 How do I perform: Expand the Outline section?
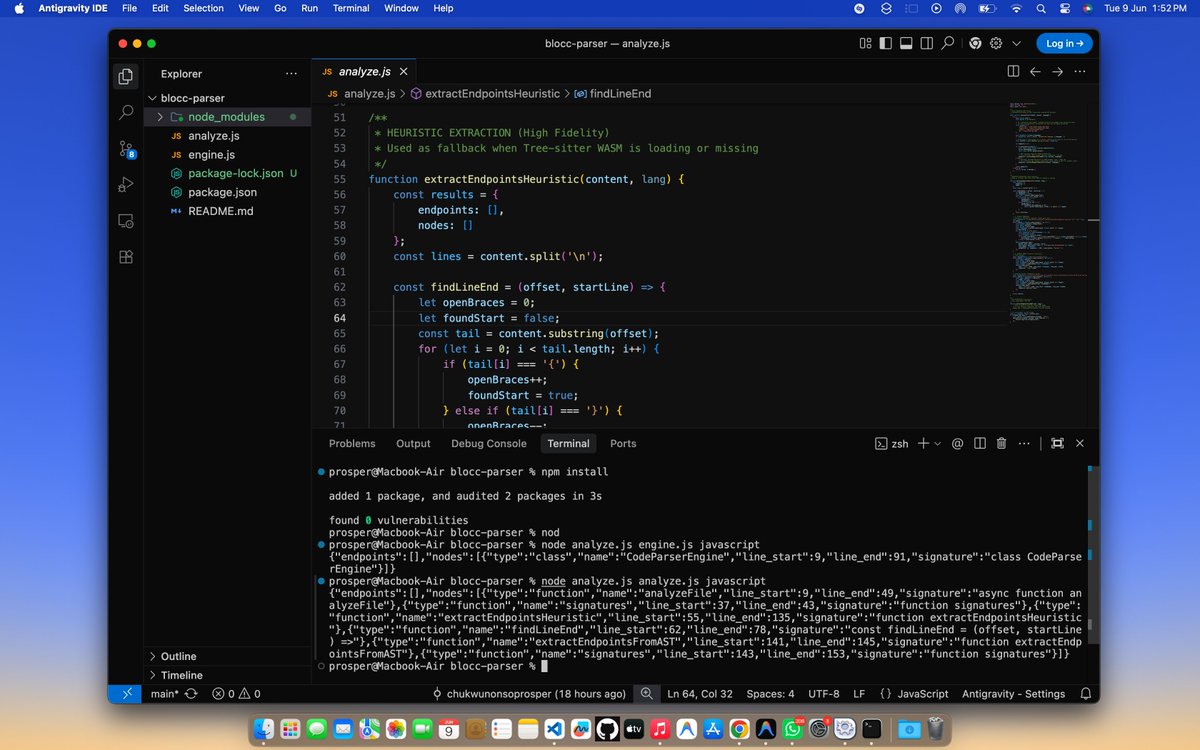(178, 656)
